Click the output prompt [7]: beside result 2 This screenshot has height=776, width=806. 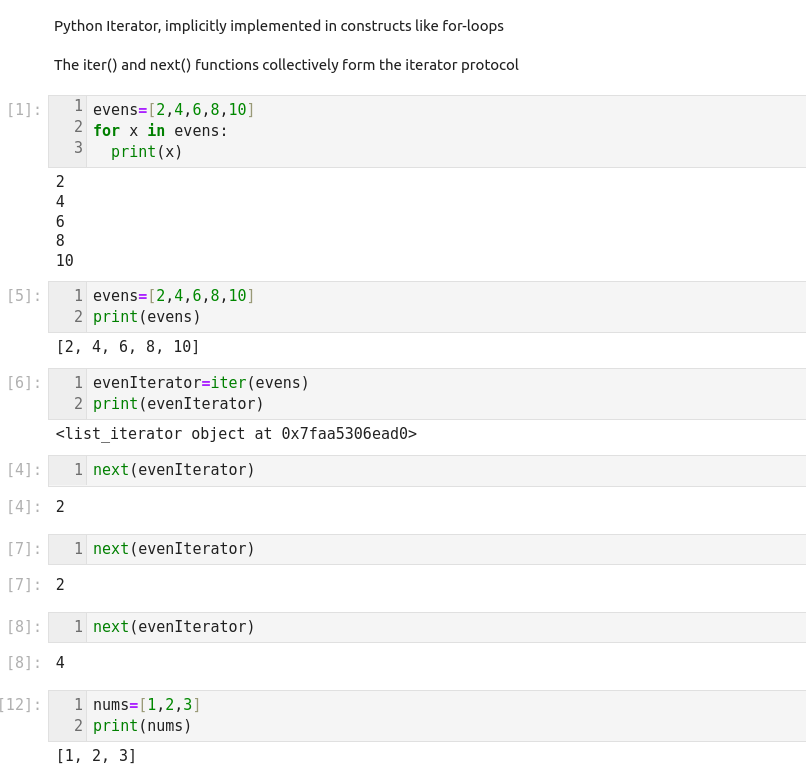24,585
